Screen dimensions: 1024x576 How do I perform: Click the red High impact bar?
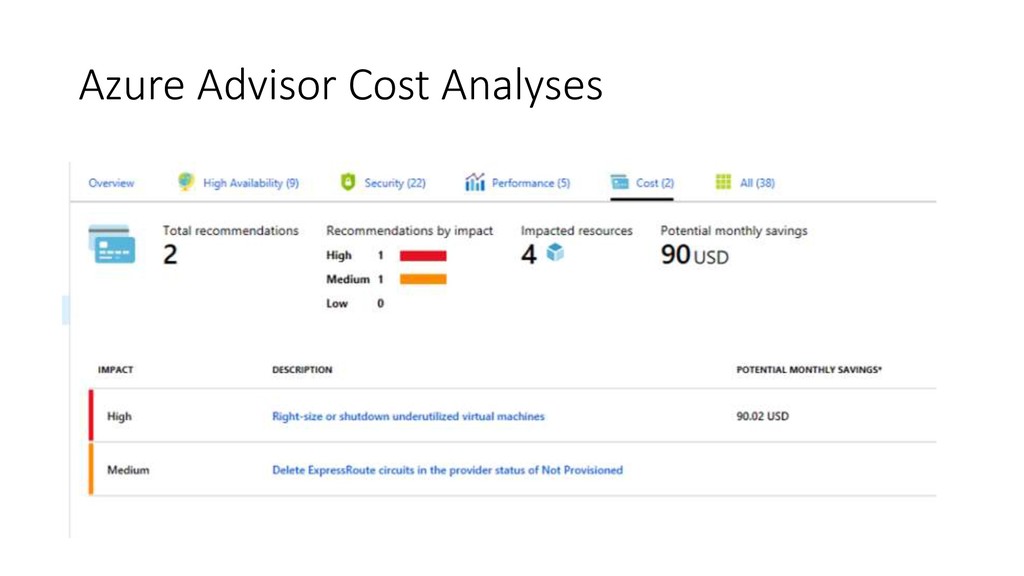click(x=423, y=255)
